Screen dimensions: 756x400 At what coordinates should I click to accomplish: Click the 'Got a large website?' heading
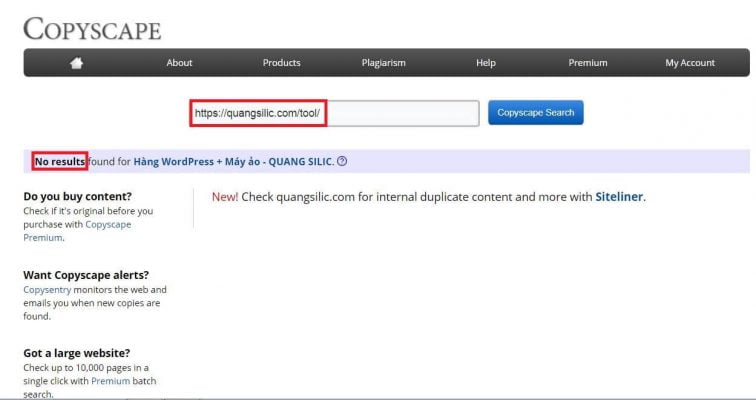coord(77,353)
